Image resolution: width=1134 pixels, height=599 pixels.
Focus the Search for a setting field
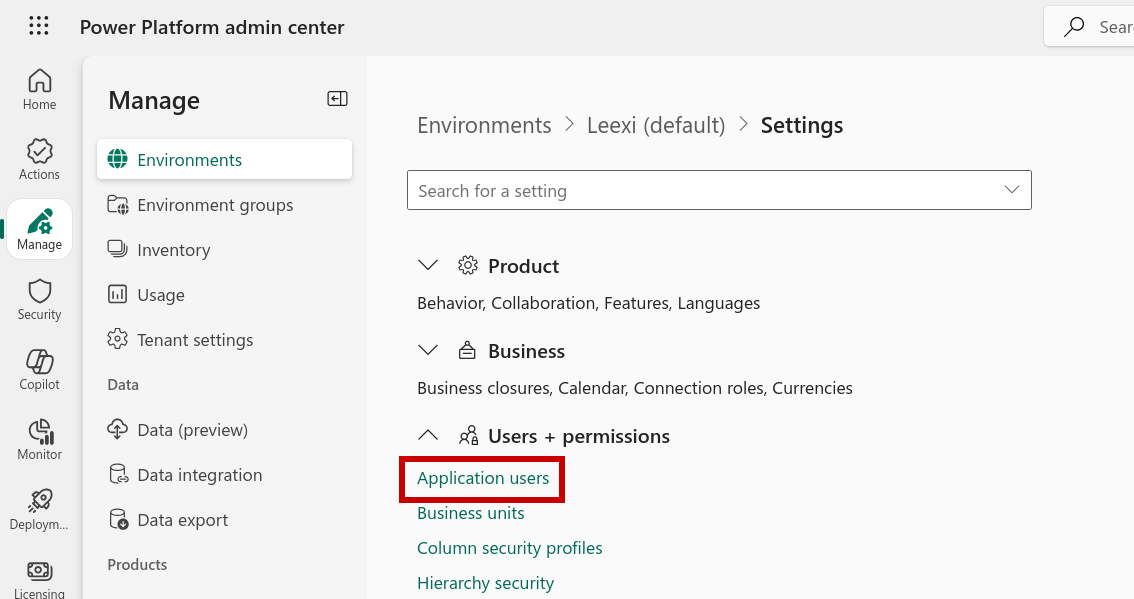(719, 190)
